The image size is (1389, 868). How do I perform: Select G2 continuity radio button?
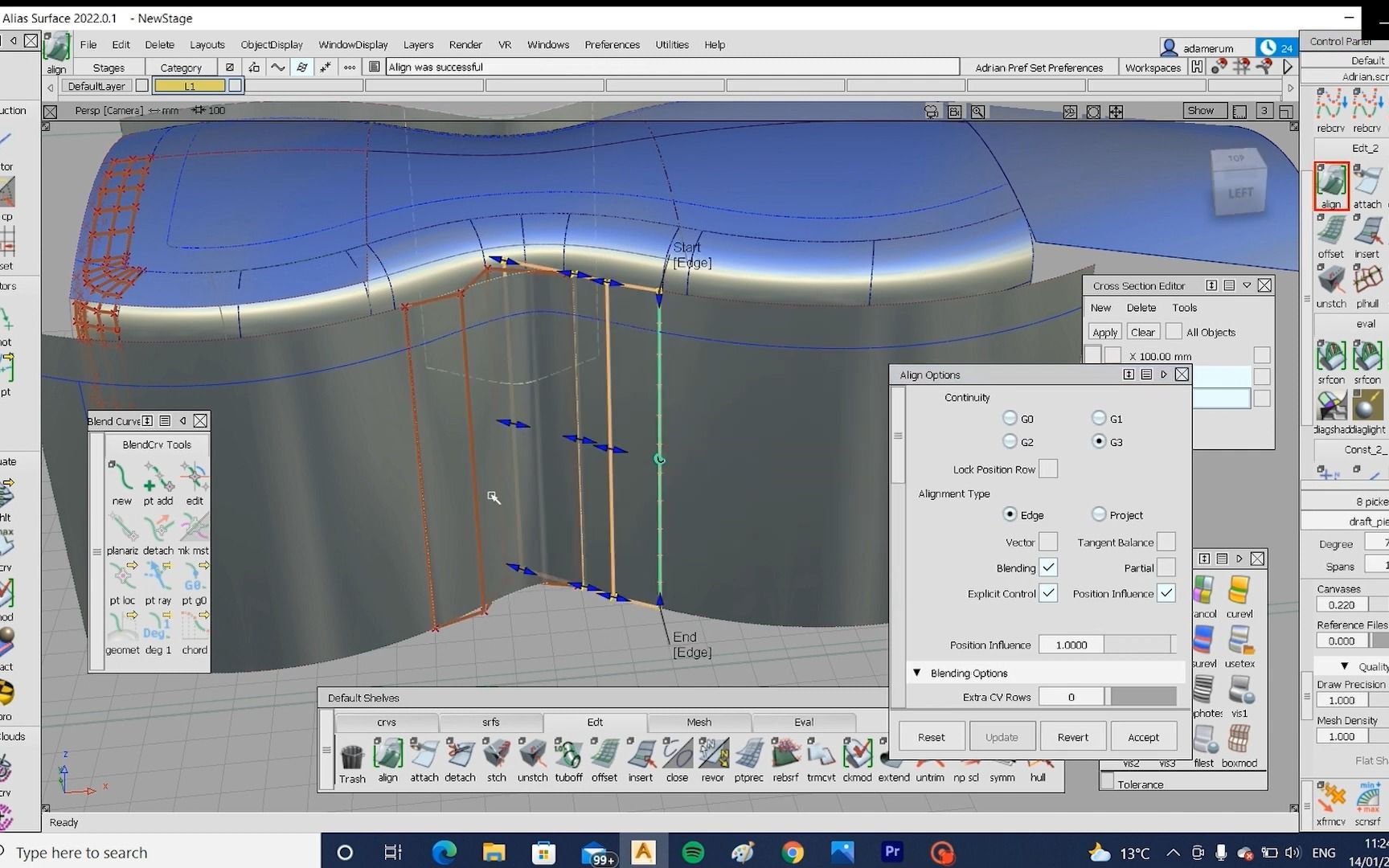point(1010,441)
